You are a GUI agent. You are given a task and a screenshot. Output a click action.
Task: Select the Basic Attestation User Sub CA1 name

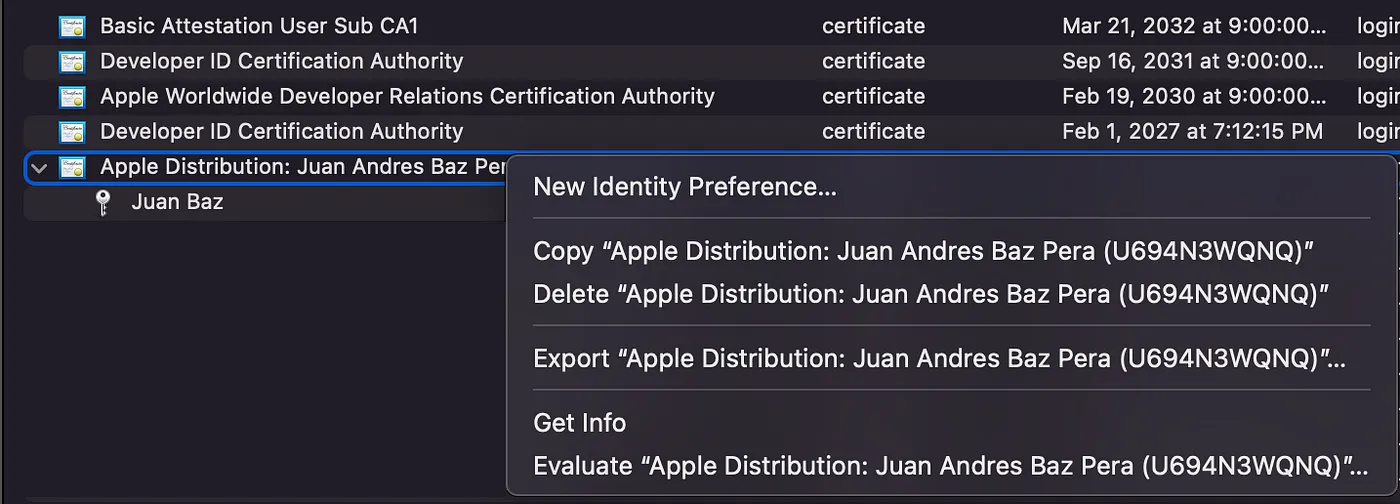click(x=259, y=26)
